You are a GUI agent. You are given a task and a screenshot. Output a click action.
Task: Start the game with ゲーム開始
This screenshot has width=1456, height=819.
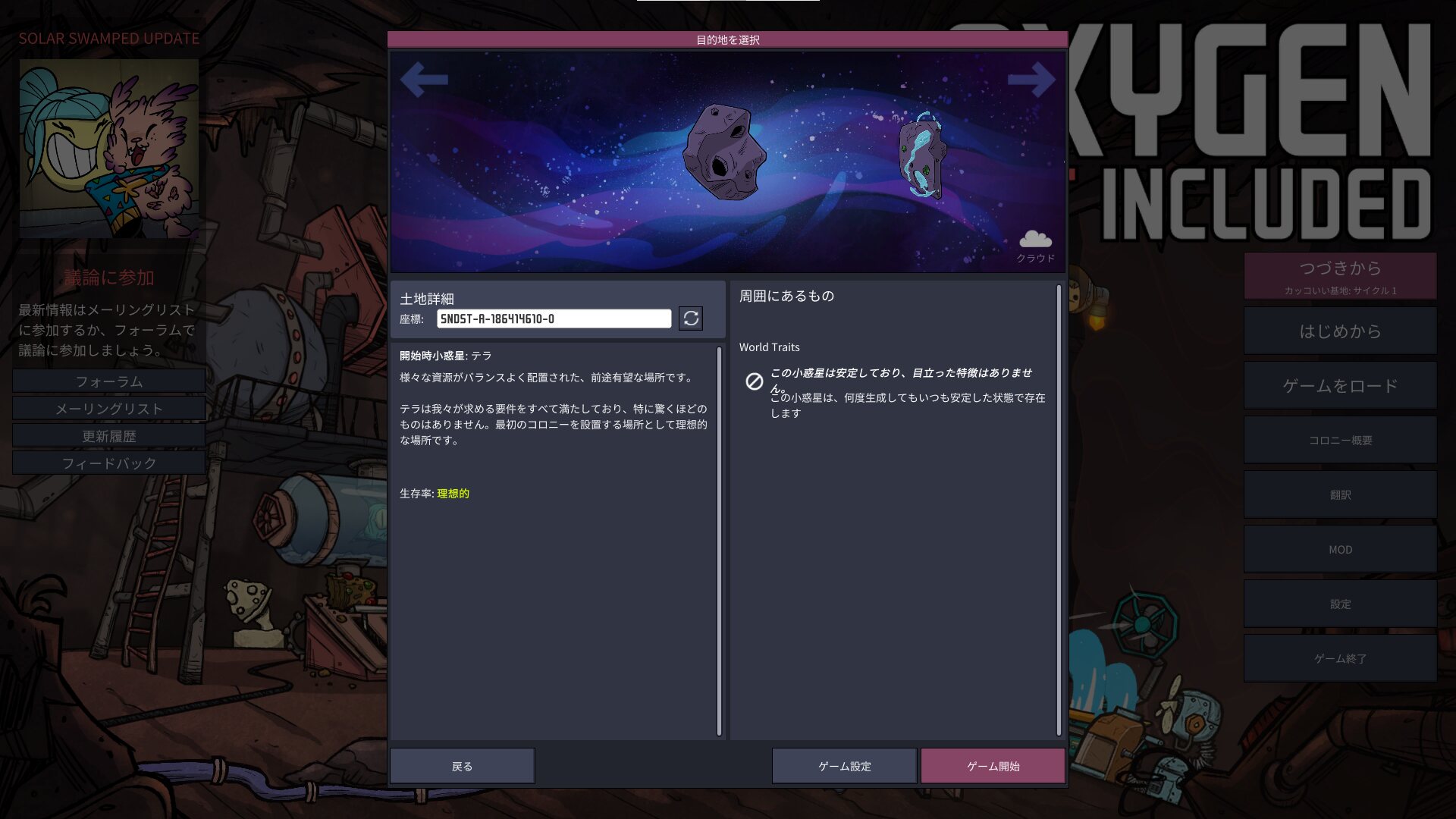coord(993,766)
